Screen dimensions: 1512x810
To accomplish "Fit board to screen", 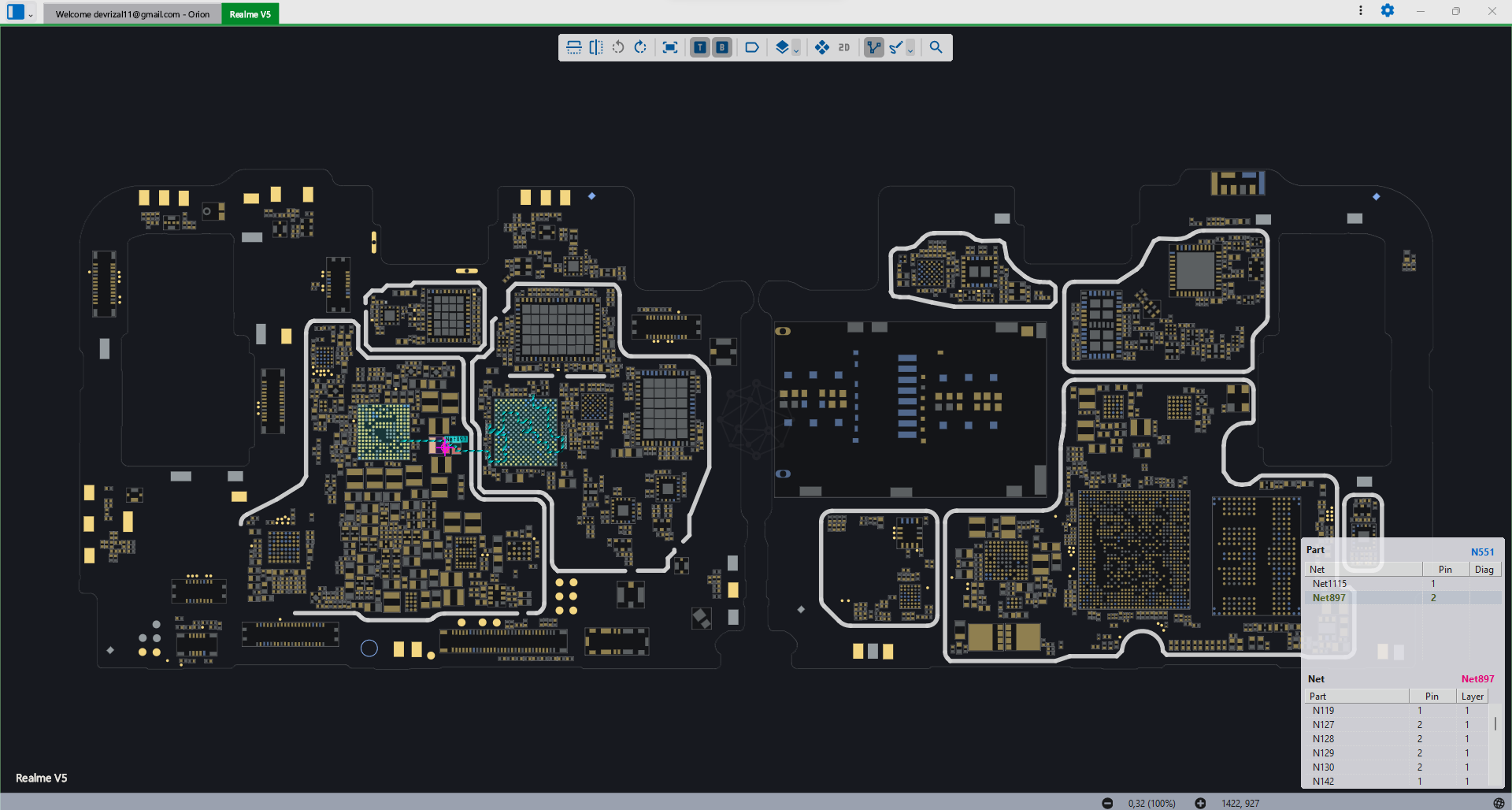I will point(669,47).
